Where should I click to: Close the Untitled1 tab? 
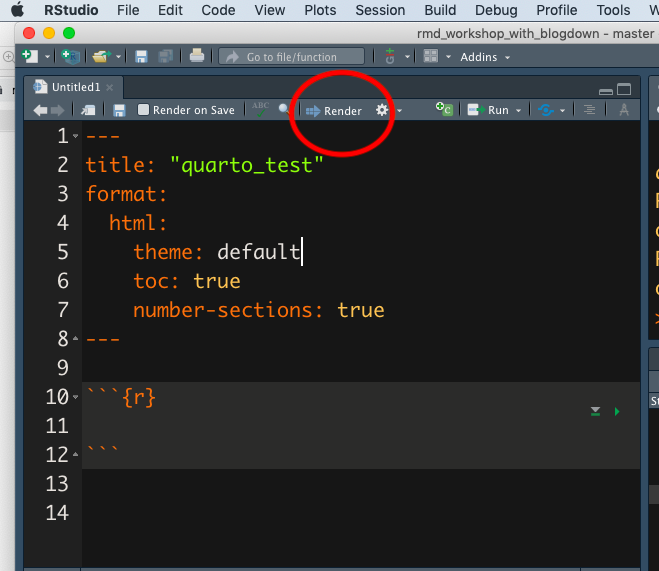point(110,87)
